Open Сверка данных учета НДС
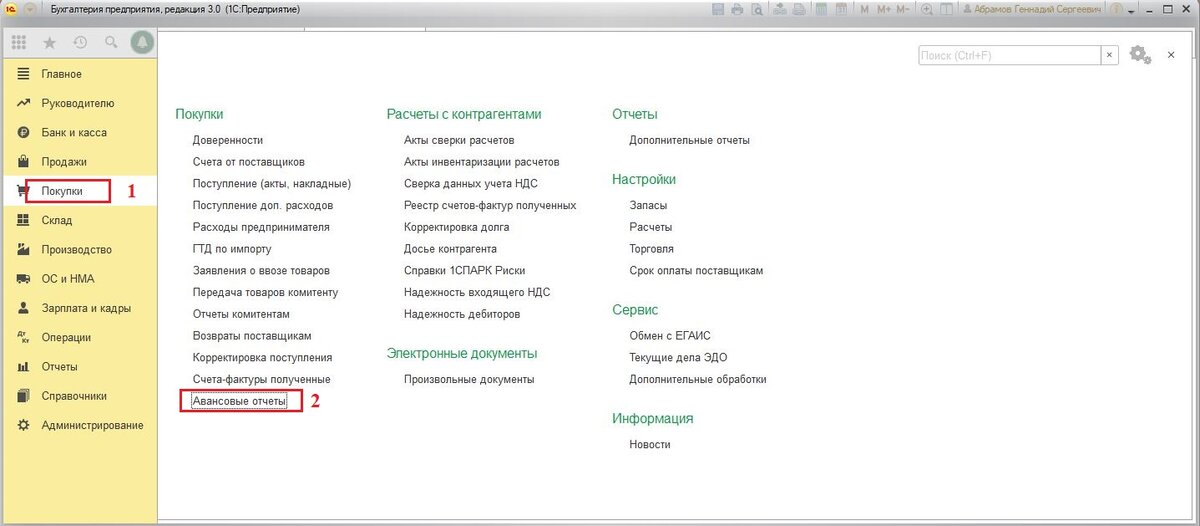 (x=472, y=184)
